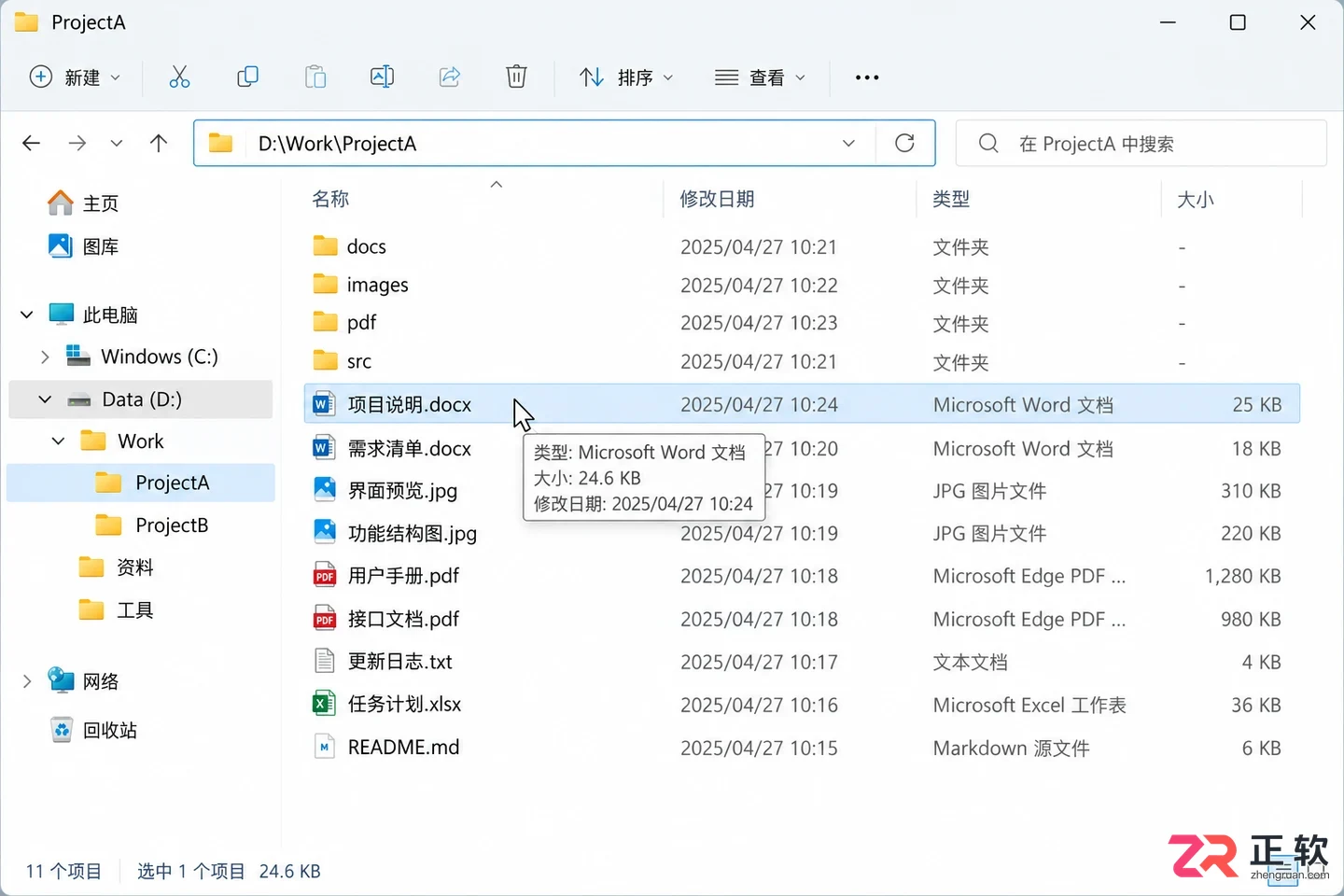
Task: Select the 更新日志.txt file
Action: [x=802, y=662]
